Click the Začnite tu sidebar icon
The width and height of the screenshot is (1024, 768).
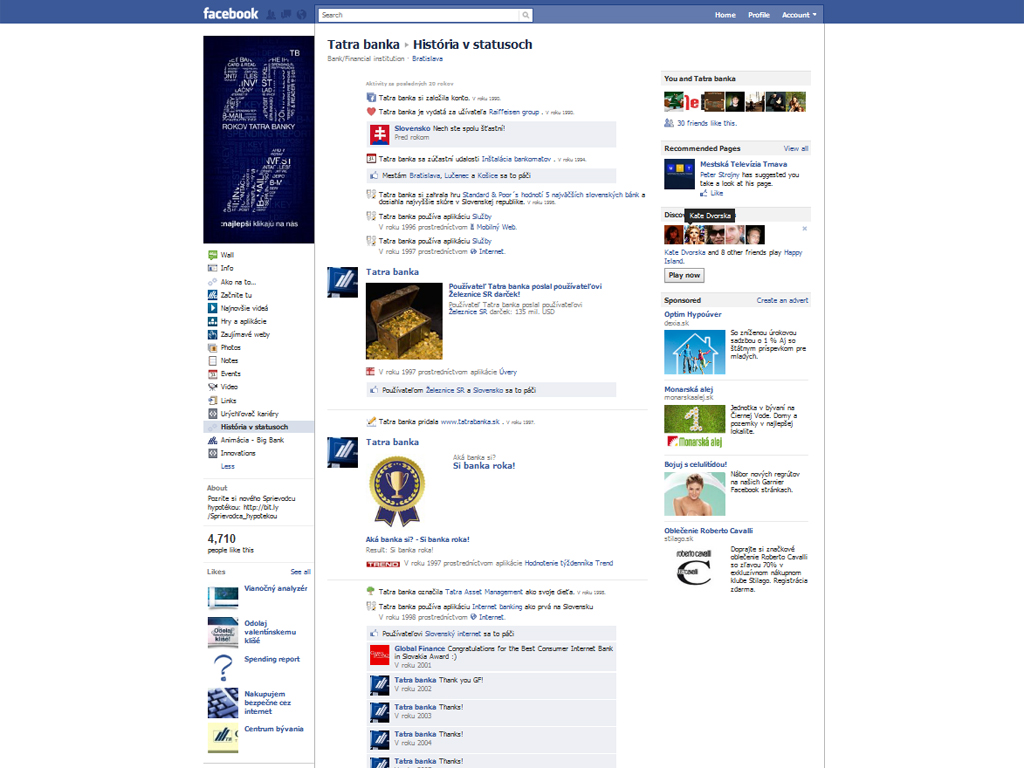click(x=212, y=295)
